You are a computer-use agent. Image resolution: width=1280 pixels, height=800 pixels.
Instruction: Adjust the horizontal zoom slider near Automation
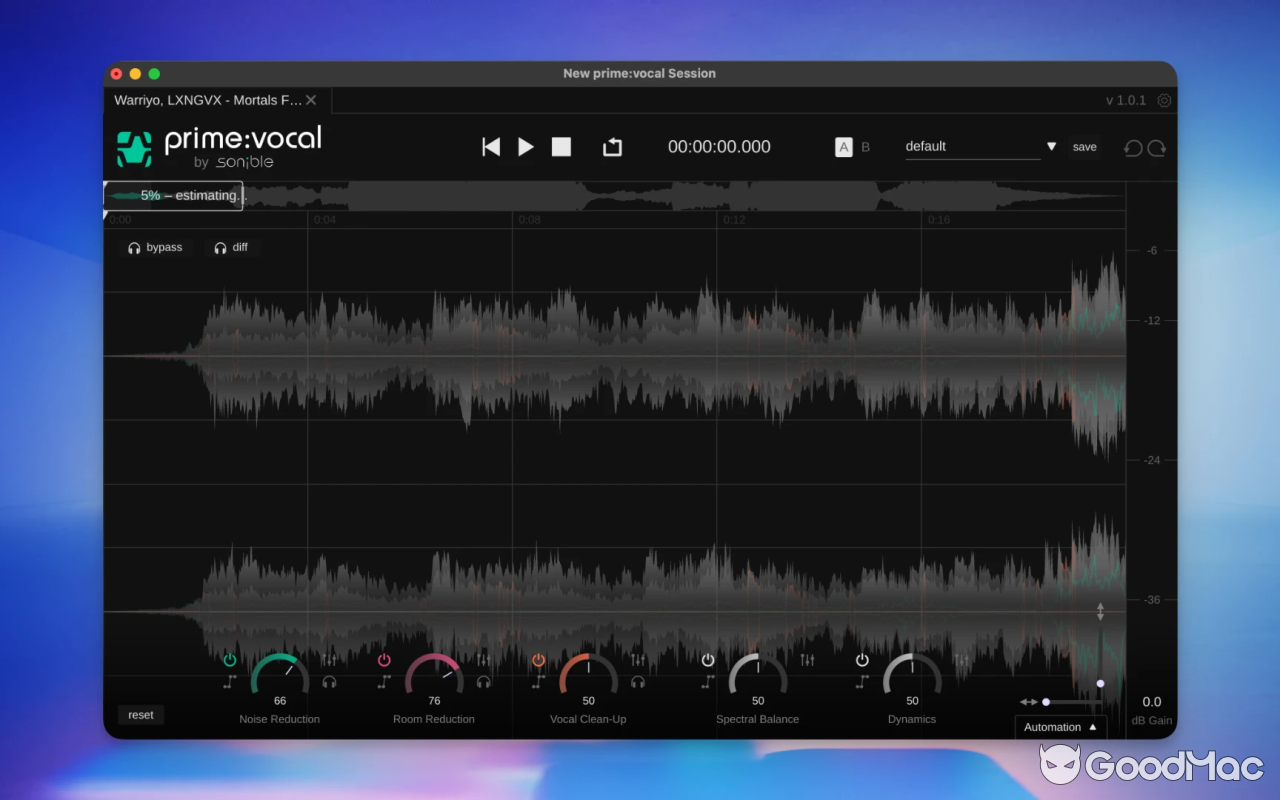1046,701
